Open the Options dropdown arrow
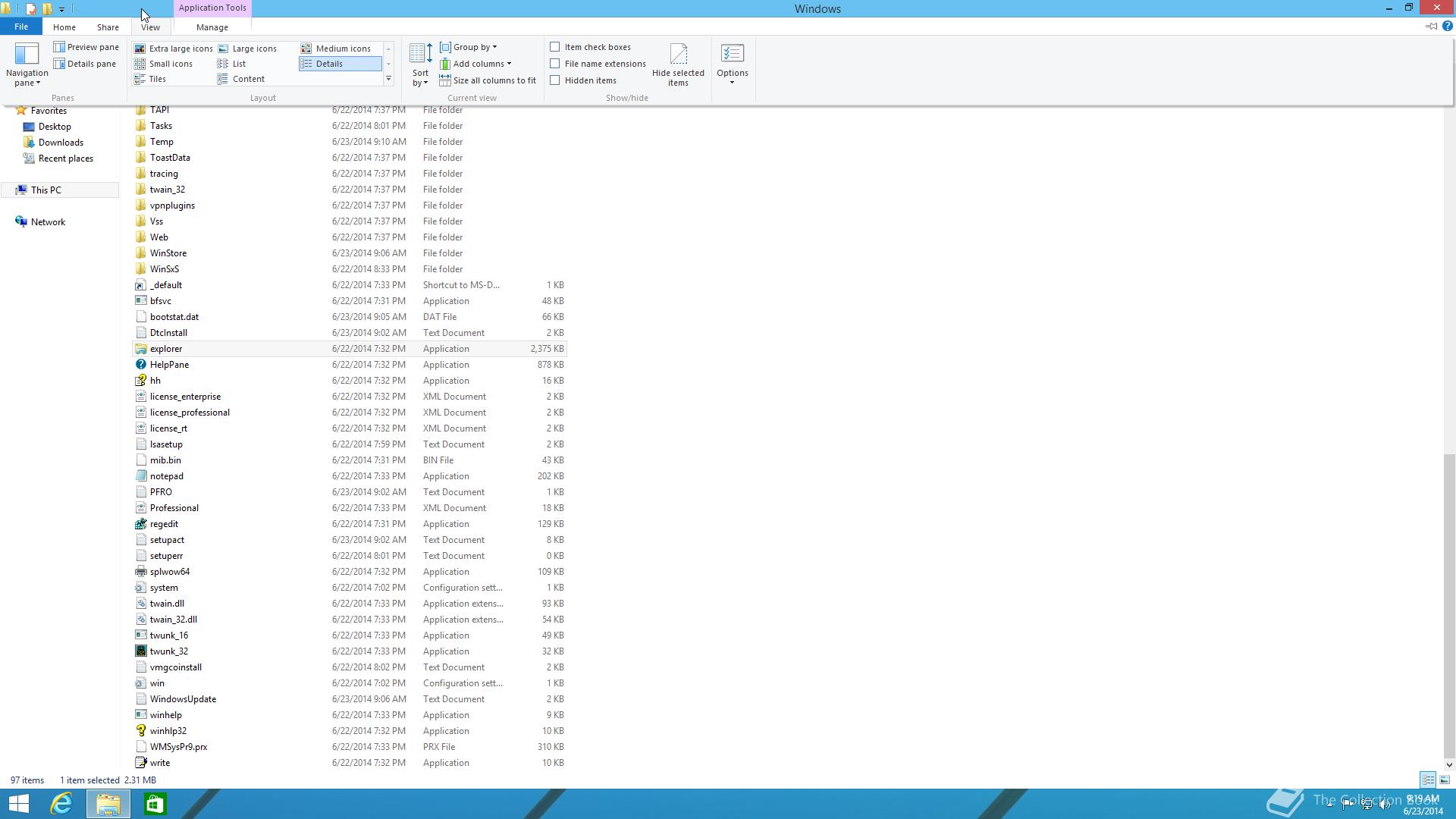The image size is (1456, 819). [732, 82]
